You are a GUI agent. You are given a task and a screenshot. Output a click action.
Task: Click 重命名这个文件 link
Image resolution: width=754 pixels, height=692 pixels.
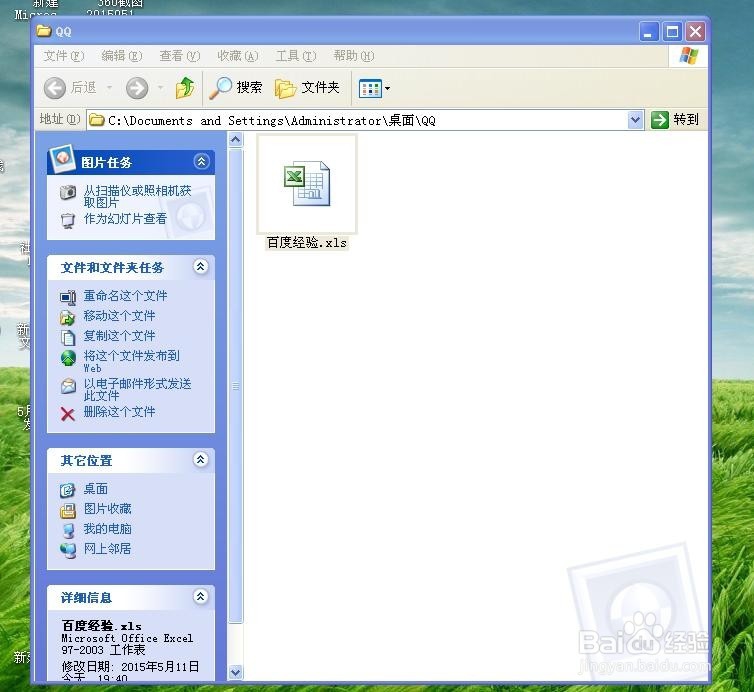coord(125,296)
